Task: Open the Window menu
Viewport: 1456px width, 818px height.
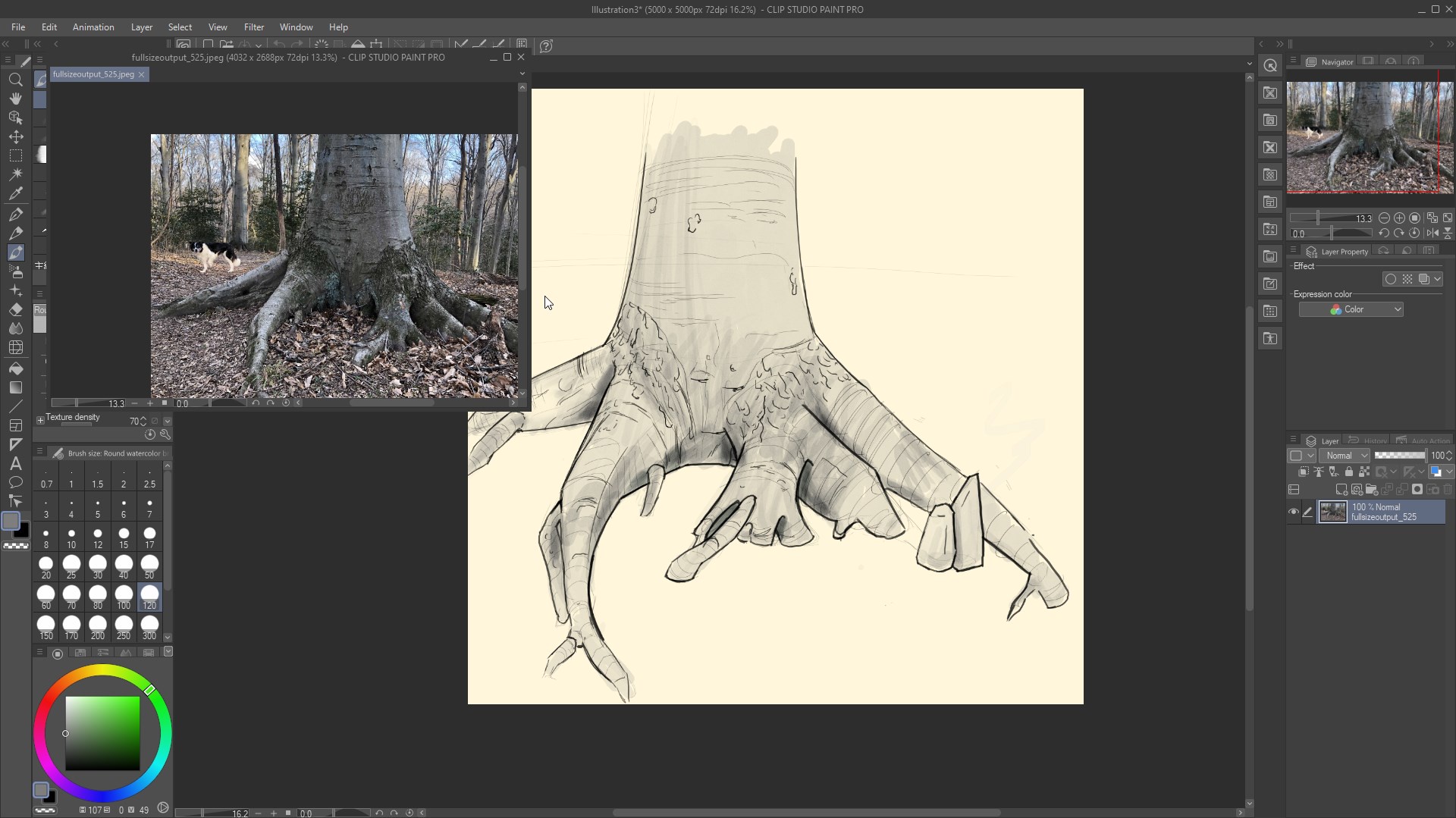Action: click(x=296, y=27)
